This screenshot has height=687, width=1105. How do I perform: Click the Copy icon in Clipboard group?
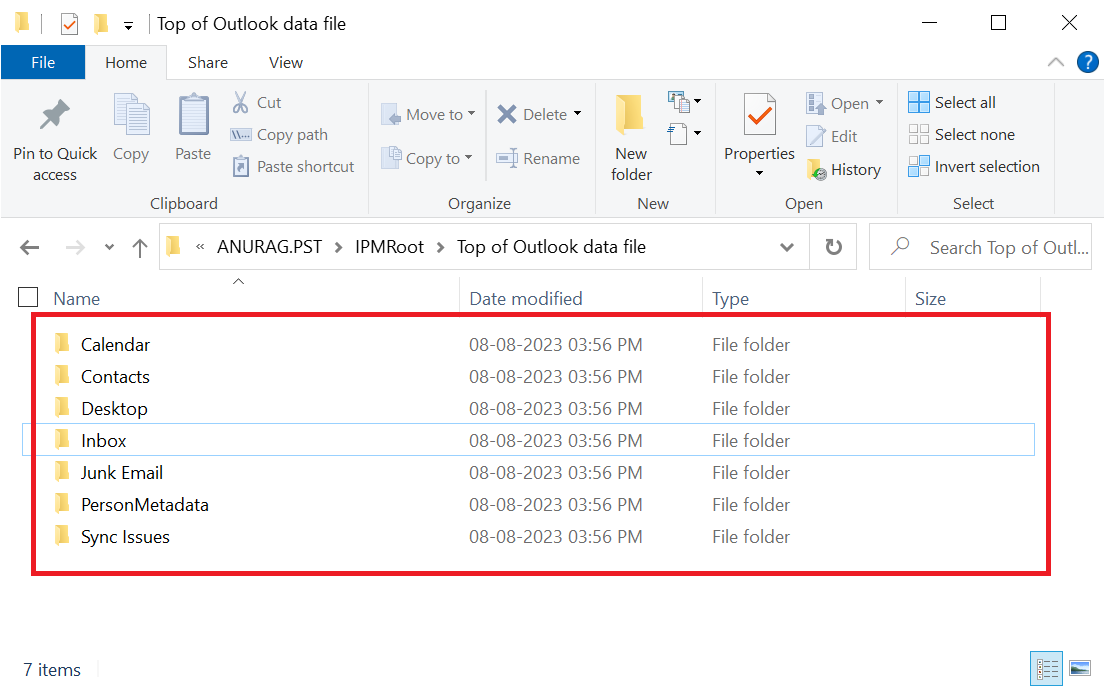tap(131, 115)
